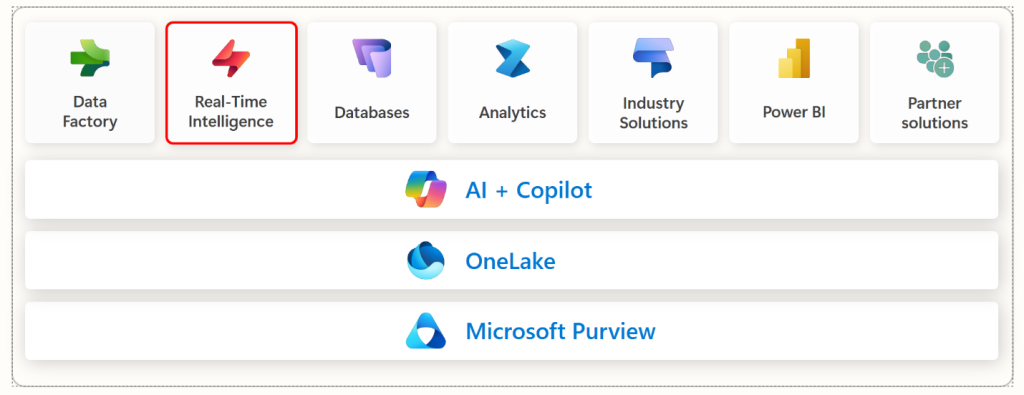Select the Industry Solutions label

coord(653,113)
